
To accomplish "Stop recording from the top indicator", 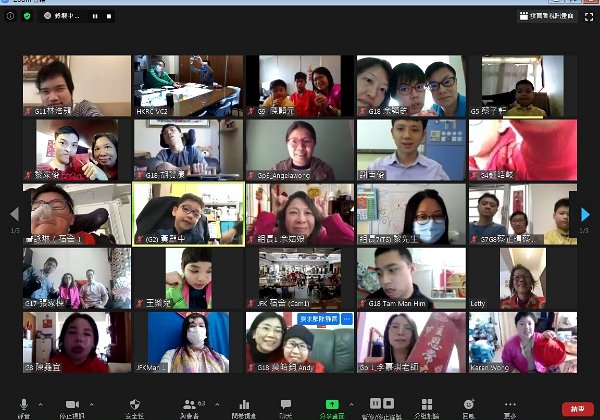I will 109,16.
